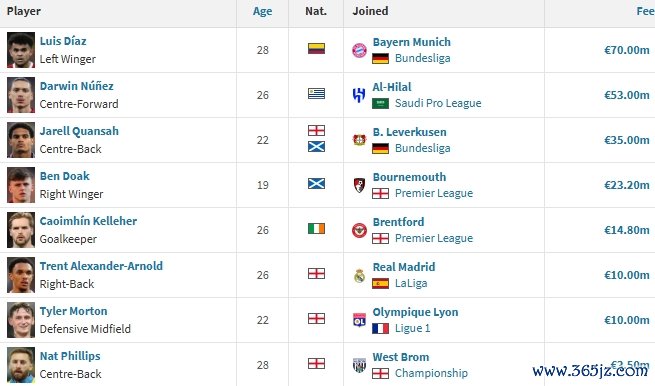
Task: Click the Real Madrid crest icon
Action: (x=359, y=275)
